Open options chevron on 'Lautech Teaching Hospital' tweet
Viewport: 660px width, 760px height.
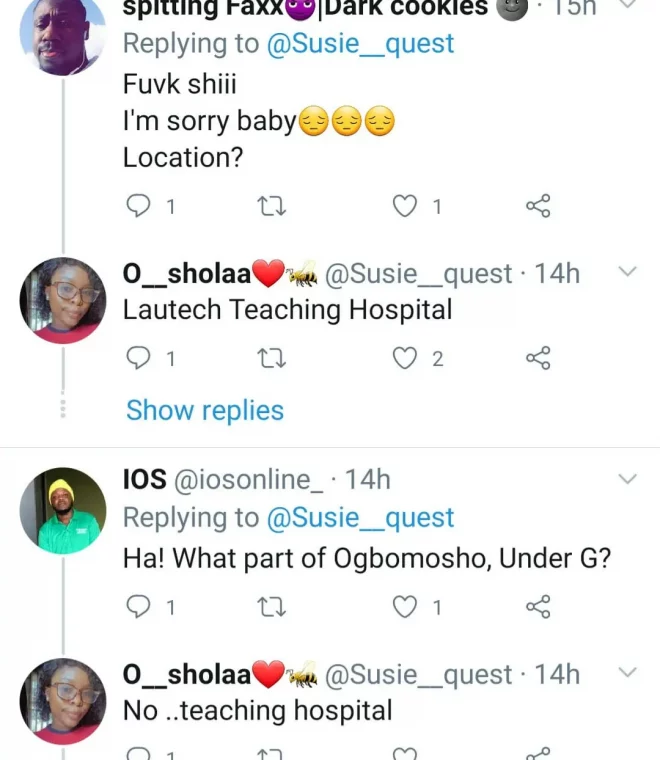tap(627, 272)
